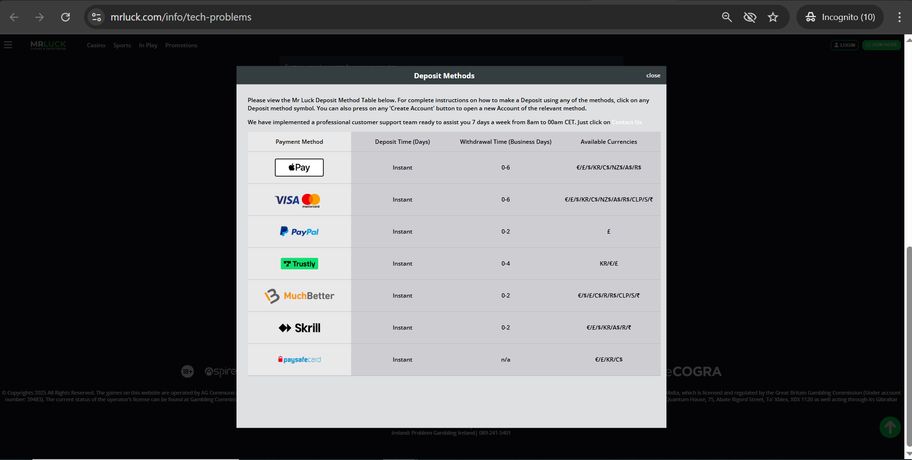Click paysafecard's 'n/a' withdrawal cell
The image size is (912, 460).
pyautogui.click(x=505, y=360)
